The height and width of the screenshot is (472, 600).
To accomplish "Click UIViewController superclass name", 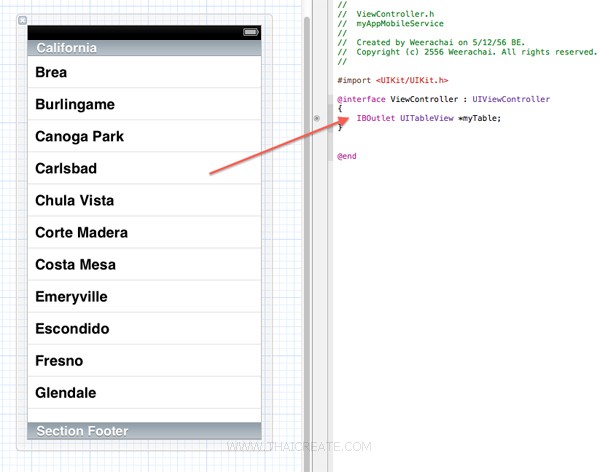I will (x=511, y=99).
